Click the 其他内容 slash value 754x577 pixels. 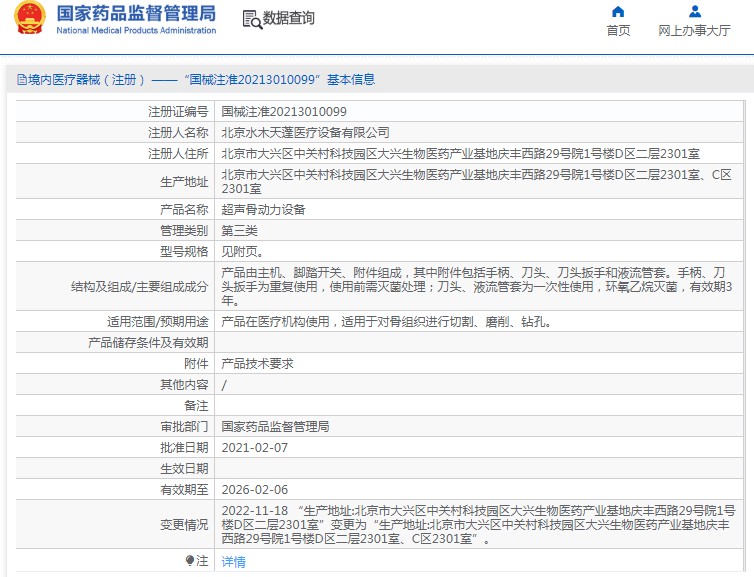tap(224, 385)
